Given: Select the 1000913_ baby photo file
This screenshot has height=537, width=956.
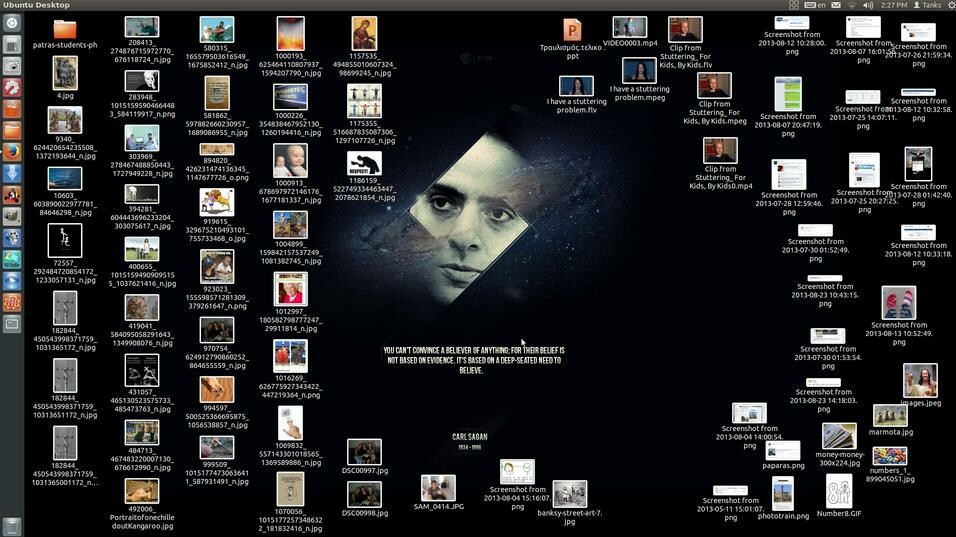Looking at the screenshot, I should point(290,174).
